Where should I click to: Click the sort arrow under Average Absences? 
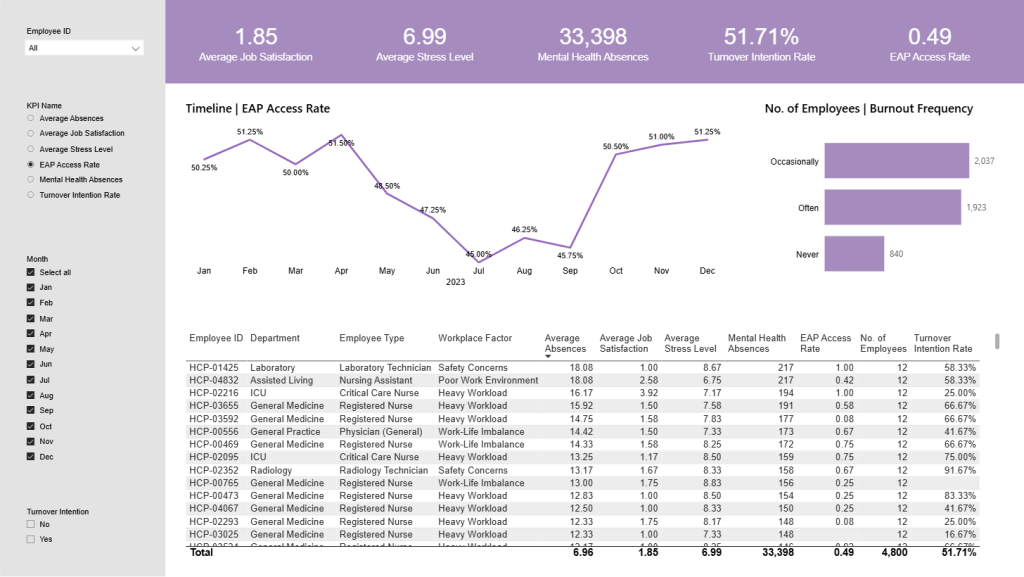548,356
